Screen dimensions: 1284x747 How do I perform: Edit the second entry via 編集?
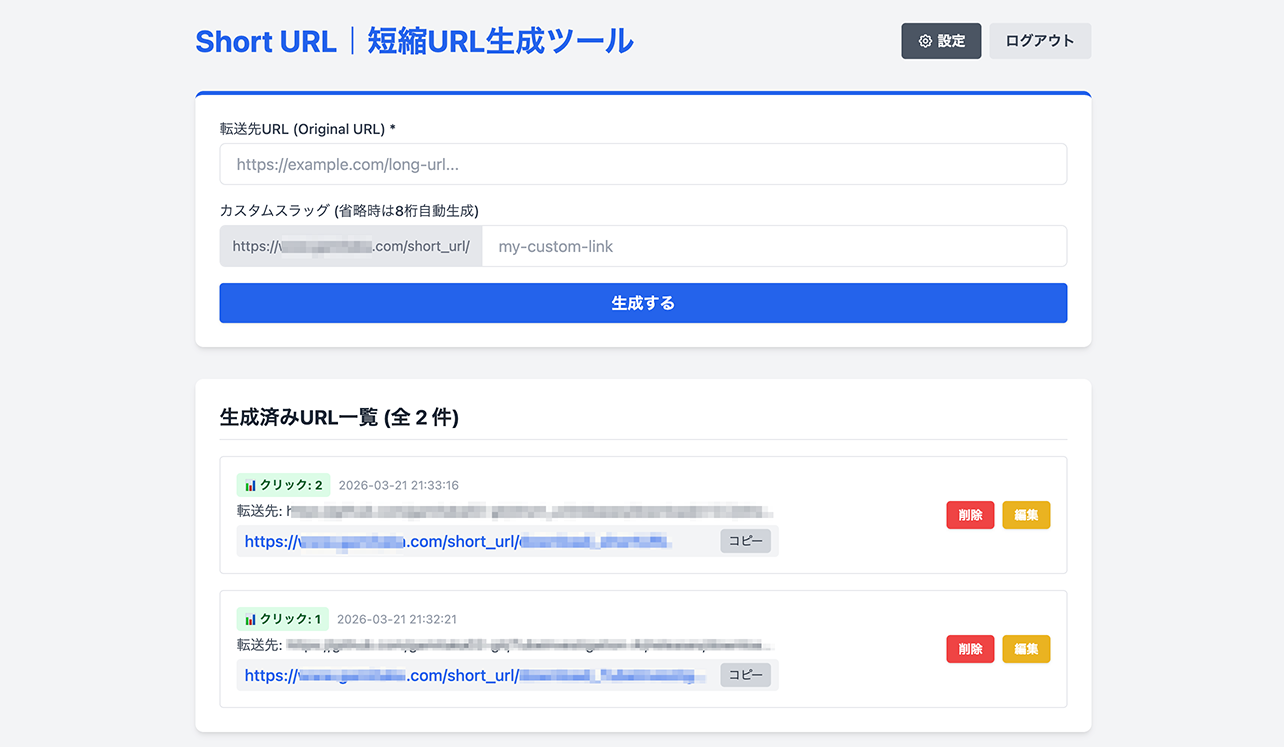pos(1025,648)
